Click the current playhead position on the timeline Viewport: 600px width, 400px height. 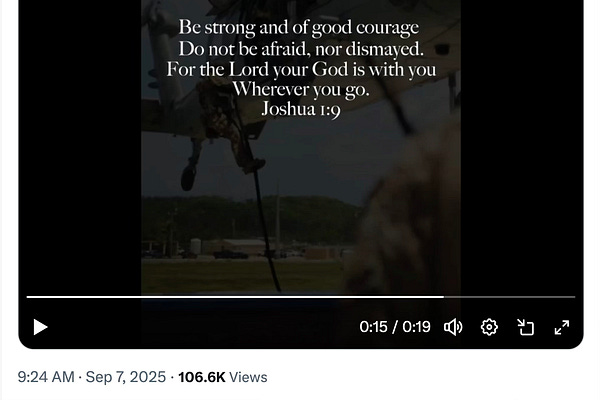pos(444,297)
